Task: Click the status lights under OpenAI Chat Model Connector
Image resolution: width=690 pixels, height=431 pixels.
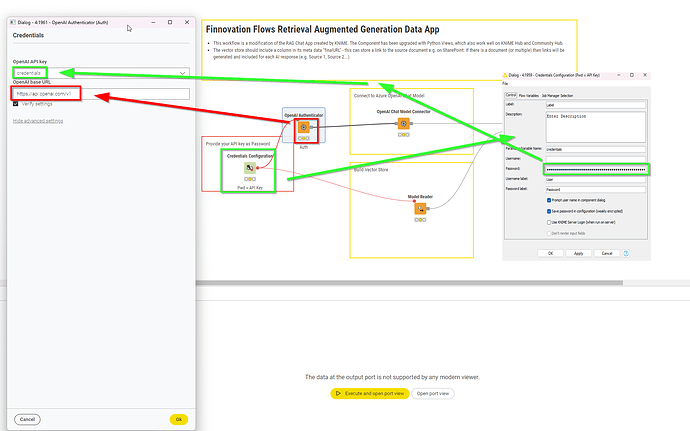Action: (x=404, y=135)
